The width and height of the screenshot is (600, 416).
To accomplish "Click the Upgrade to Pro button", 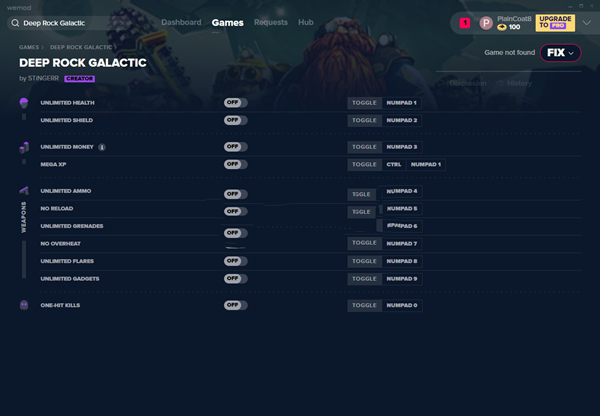I will click(555, 22).
